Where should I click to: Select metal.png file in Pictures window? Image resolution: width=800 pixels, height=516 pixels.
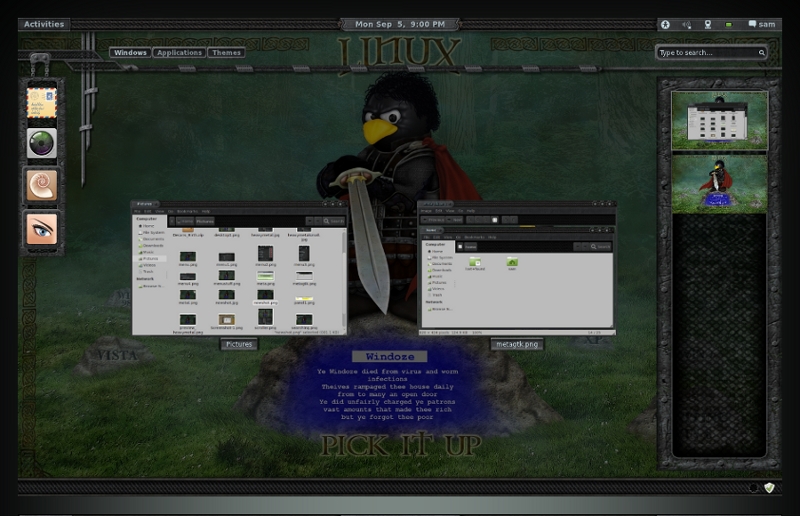point(188,297)
